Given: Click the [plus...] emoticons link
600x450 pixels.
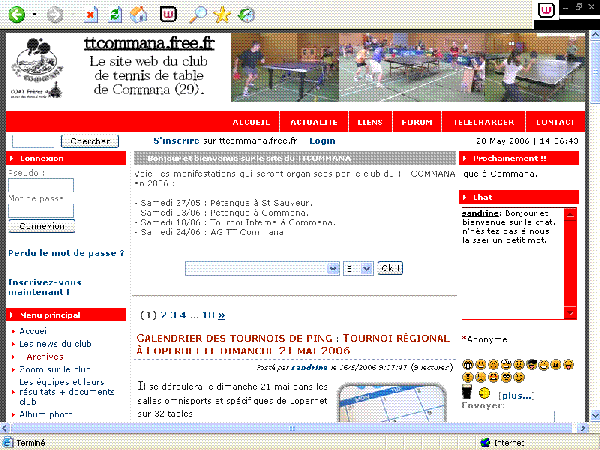Looking at the screenshot, I should [516, 396].
